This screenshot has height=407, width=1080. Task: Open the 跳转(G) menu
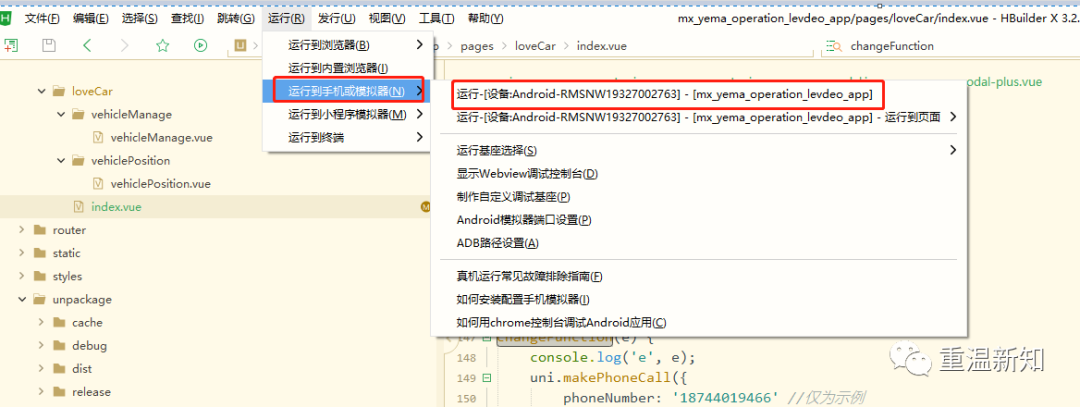(236, 19)
